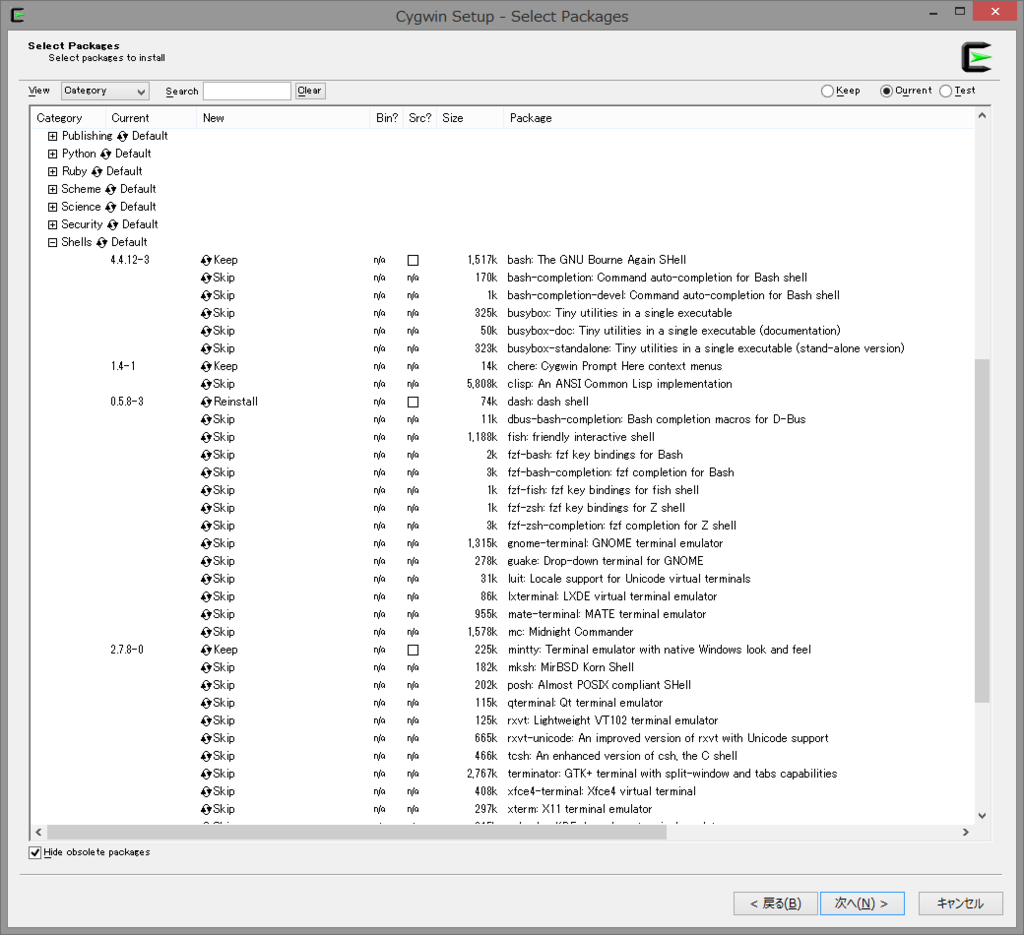The width and height of the screenshot is (1024, 935).
Task: Click the 戻る(B) back button
Action: [775, 904]
